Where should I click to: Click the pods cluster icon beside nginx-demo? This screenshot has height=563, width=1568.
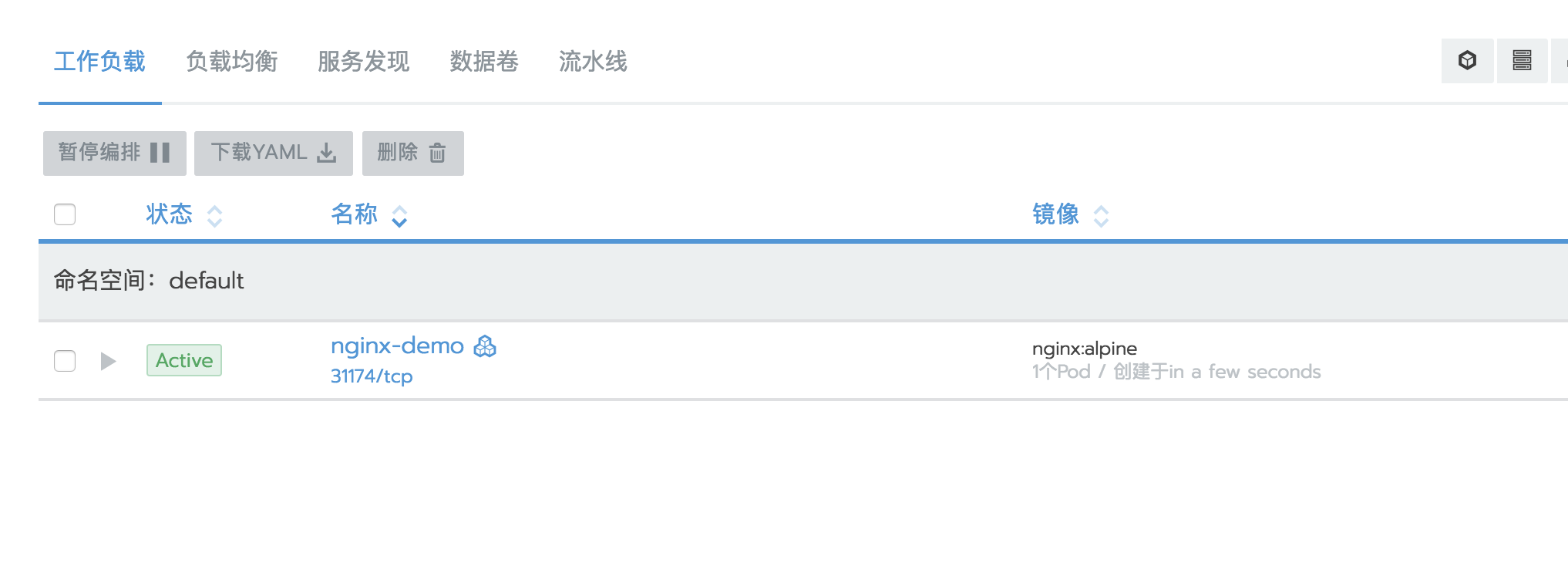485,347
